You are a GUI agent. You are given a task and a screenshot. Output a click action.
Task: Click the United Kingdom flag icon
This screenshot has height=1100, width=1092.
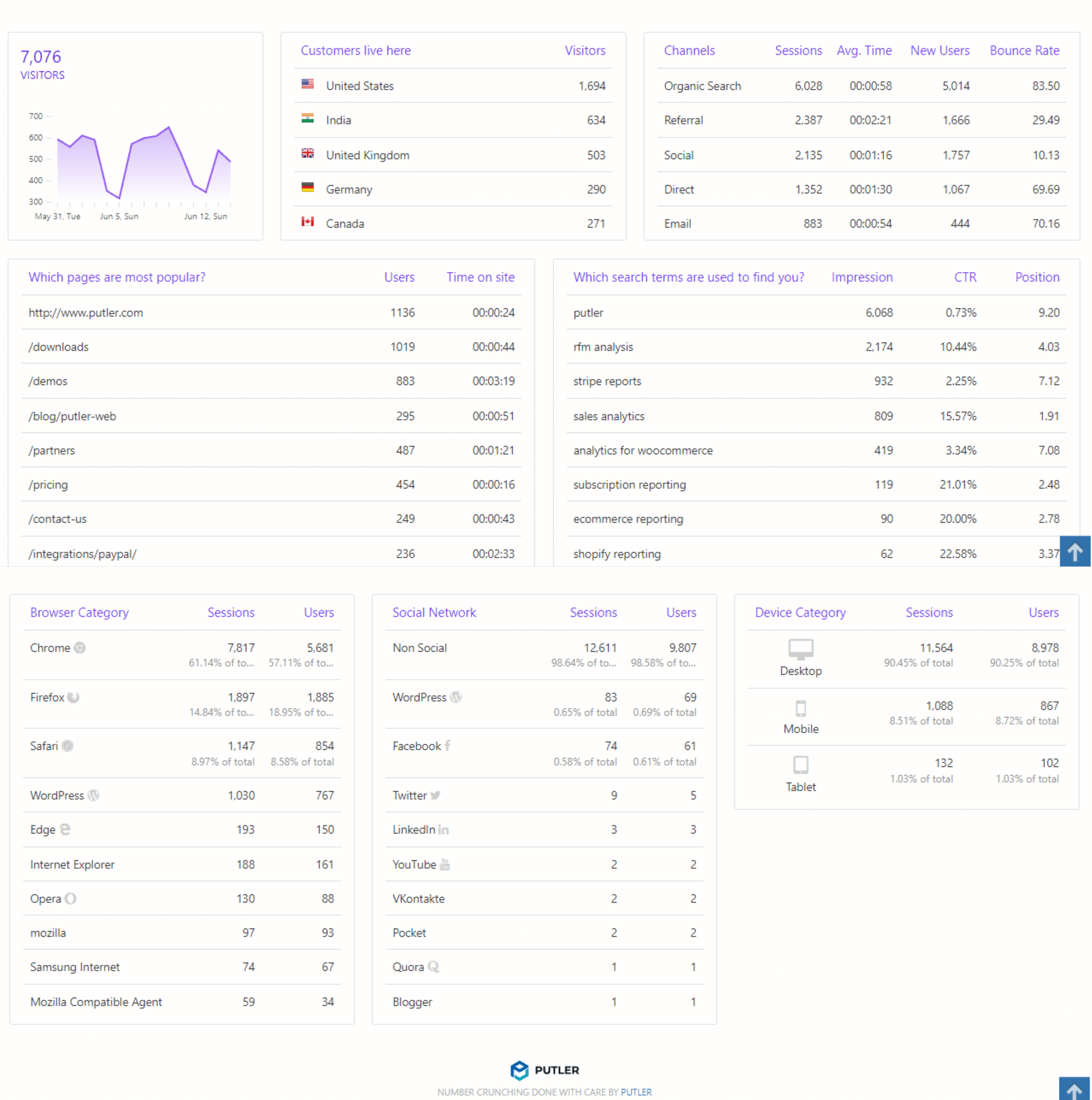pyautogui.click(x=307, y=153)
